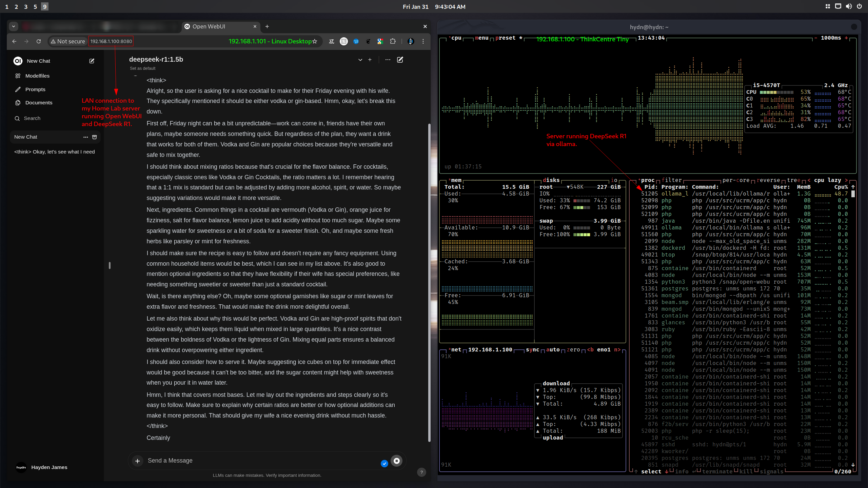The height and width of the screenshot is (488, 868).
Task: Focus the "Send a Message" input
Action: tap(260, 460)
